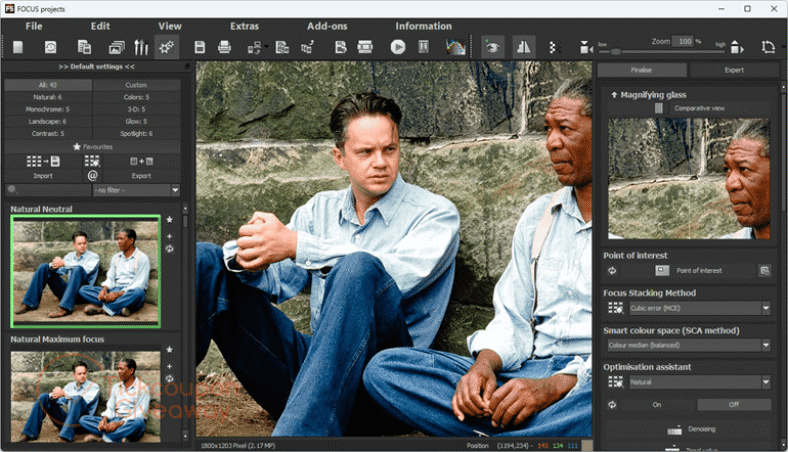Image resolution: width=788 pixels, height=452 pixels.
Task: Open the histogram colour graph icon
Action: pos(456,47)
